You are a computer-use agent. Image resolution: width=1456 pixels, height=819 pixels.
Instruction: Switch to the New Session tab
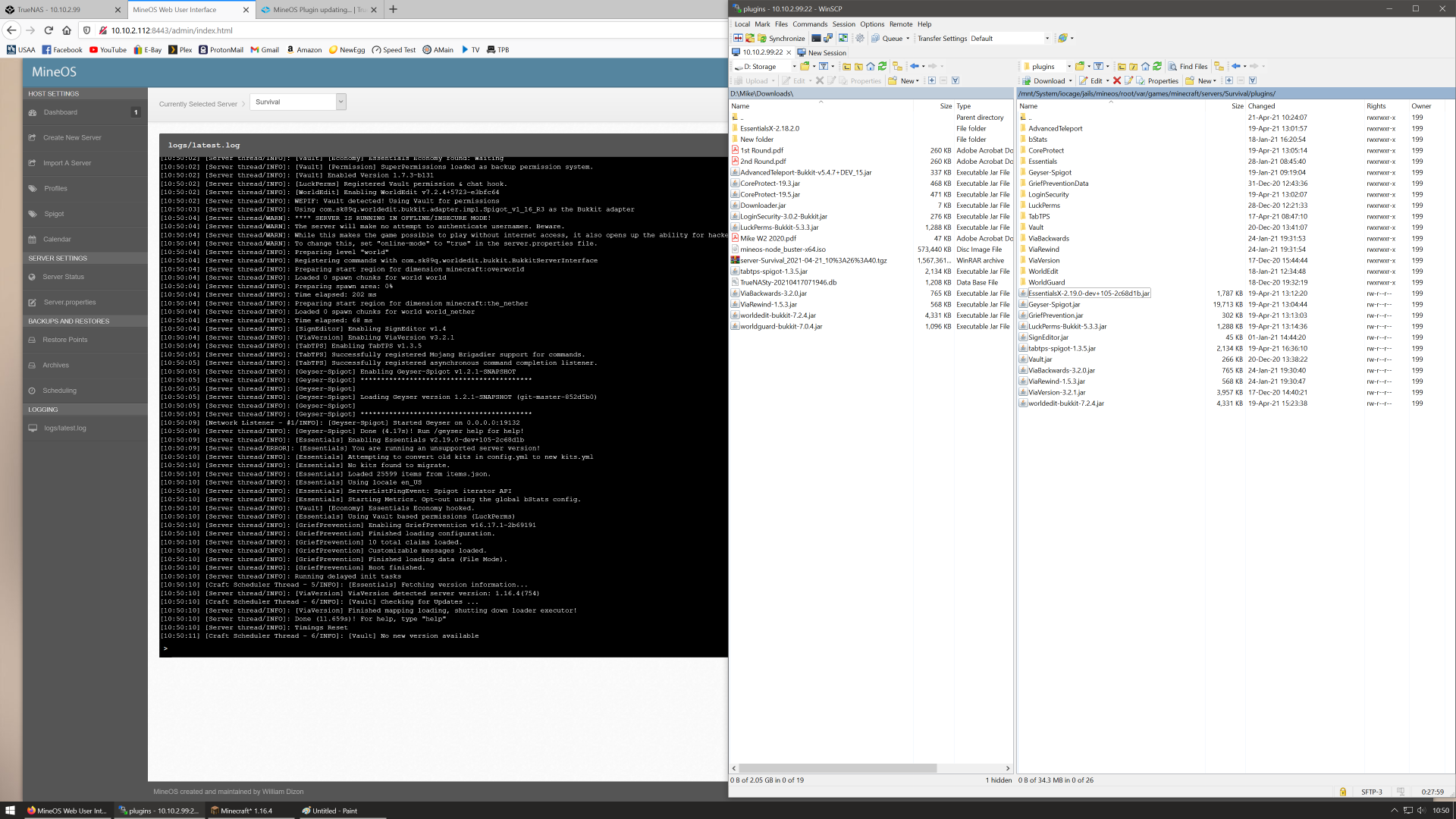822,53
